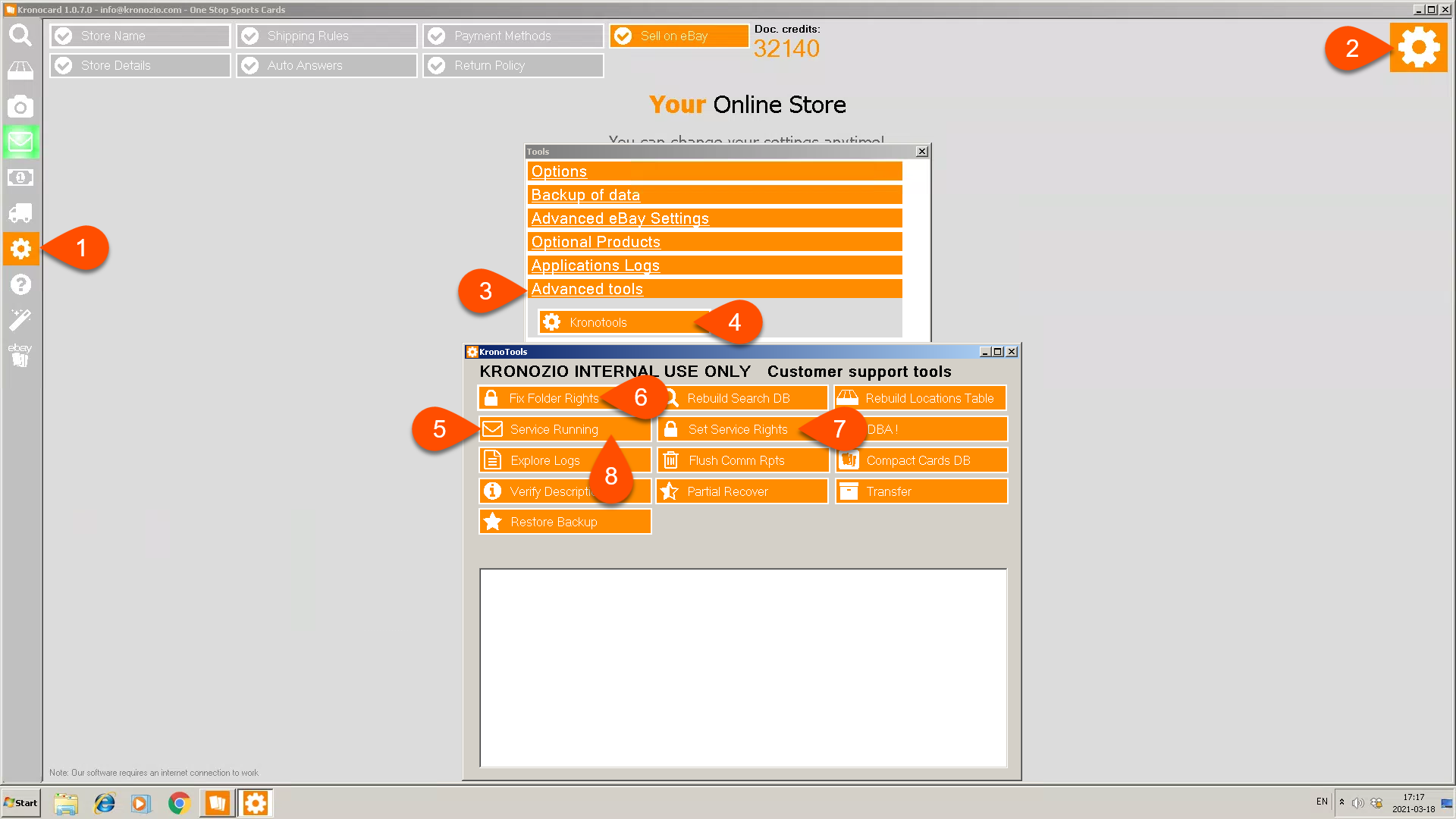Switch to Kronocard app in taskbar

coord(218,803)
